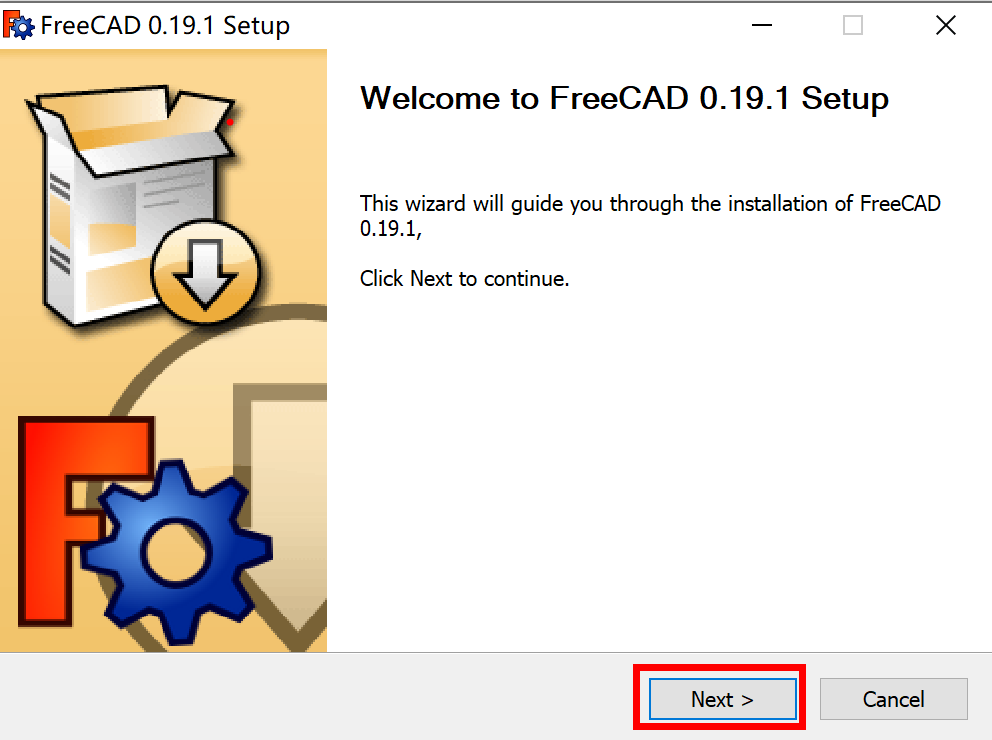Minimize the setup window
Viewport: 992px width, 740px height.
(x=761, y=24)
